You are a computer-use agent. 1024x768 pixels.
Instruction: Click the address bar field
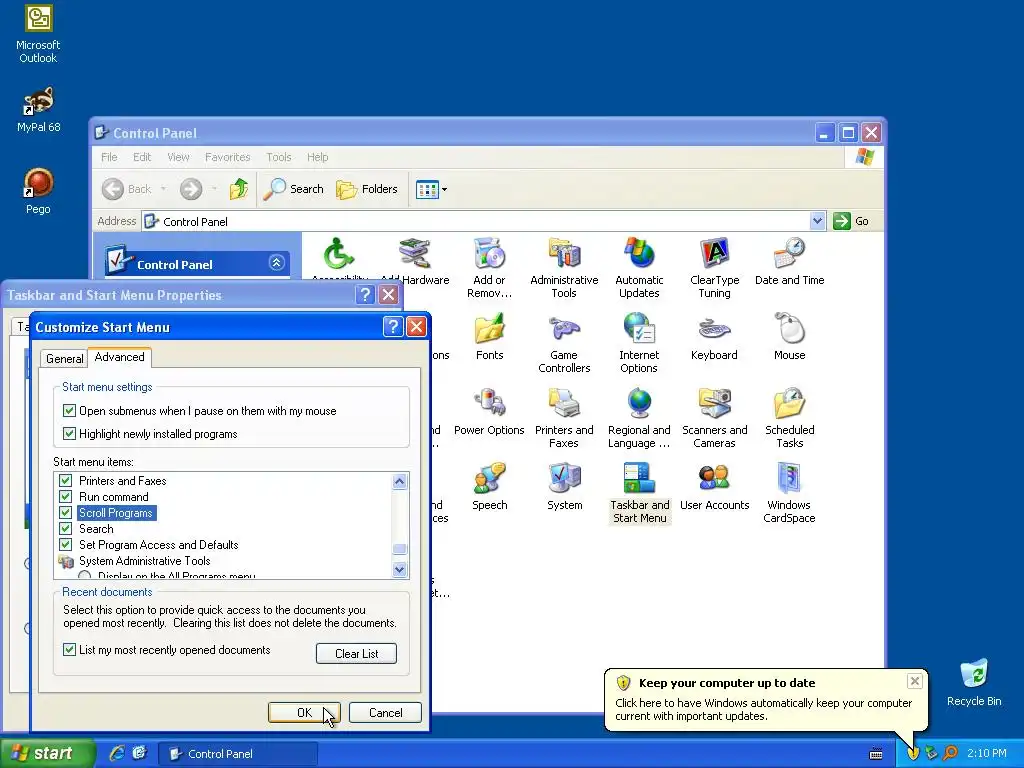click(x=483, y=221)
